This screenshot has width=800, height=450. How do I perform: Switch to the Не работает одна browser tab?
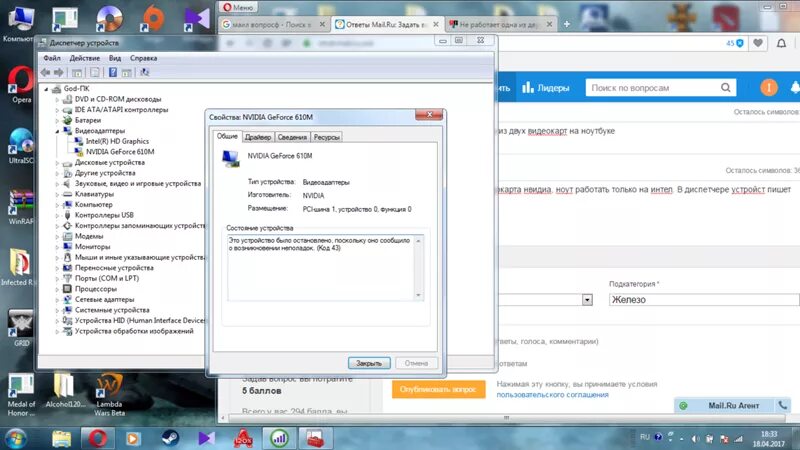point(500,24)
